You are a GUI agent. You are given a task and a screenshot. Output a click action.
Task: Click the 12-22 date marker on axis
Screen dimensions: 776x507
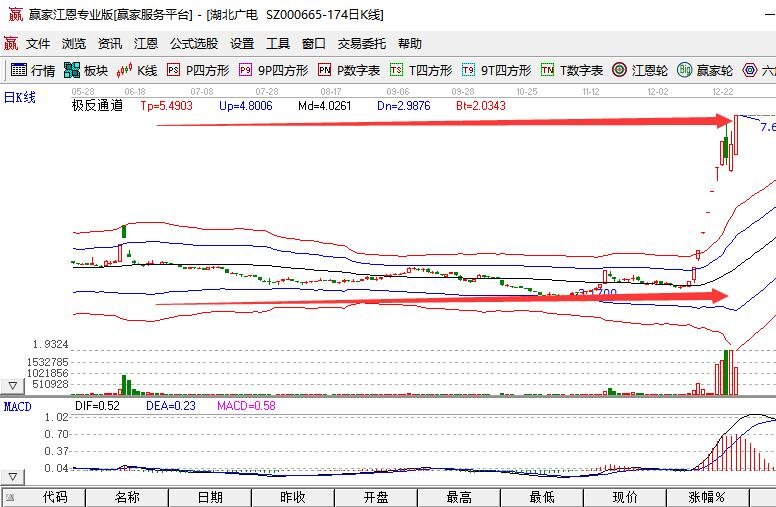723,92
